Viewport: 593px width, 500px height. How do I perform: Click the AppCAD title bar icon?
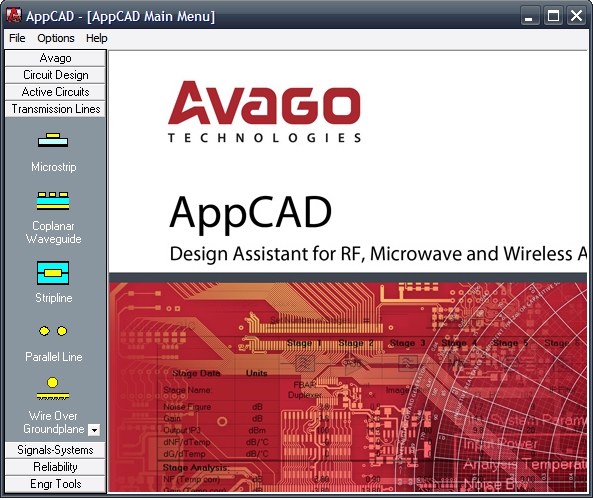(14, 16)
